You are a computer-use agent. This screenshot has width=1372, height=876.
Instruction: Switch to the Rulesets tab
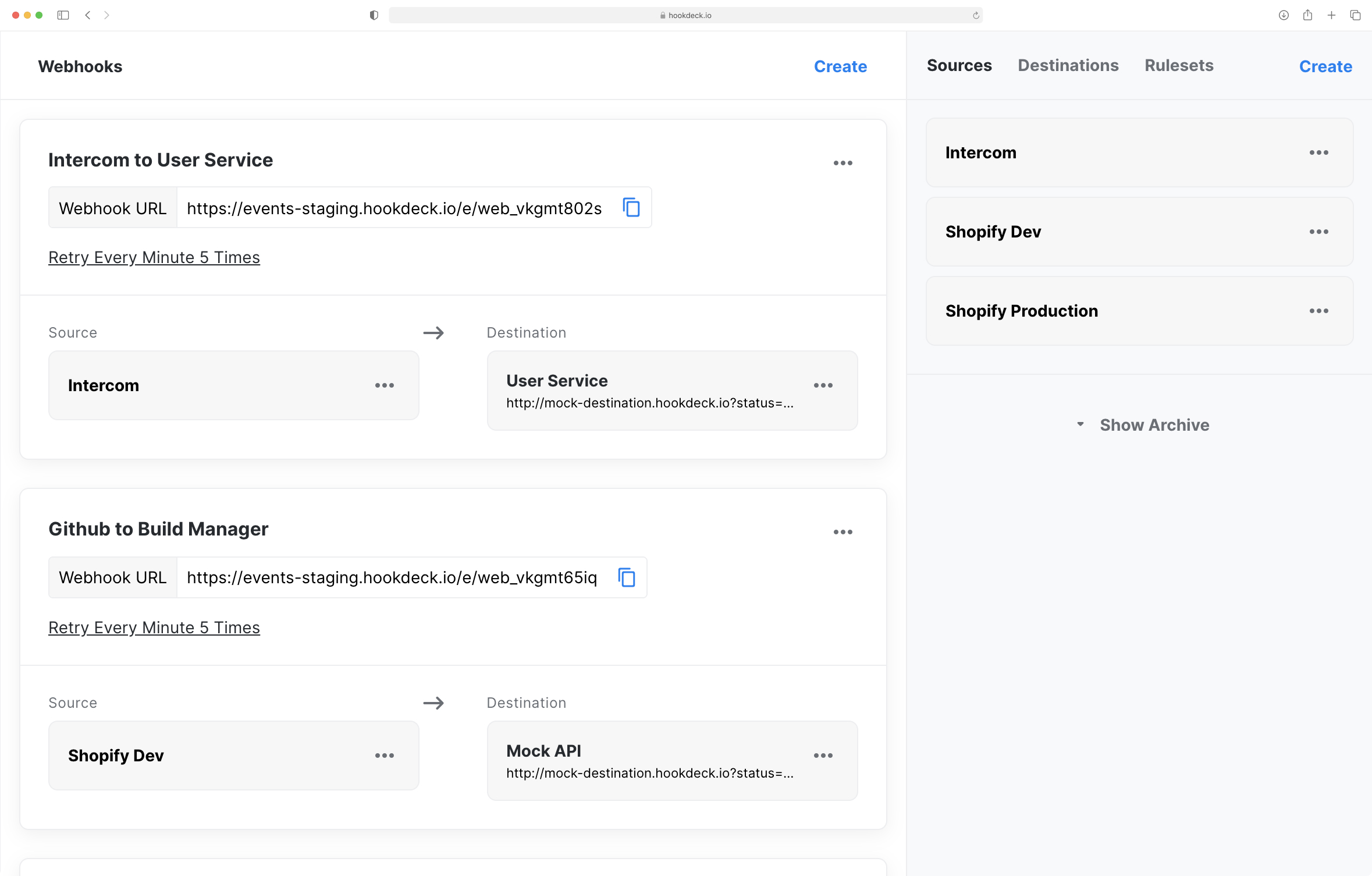click(1179, 65)
